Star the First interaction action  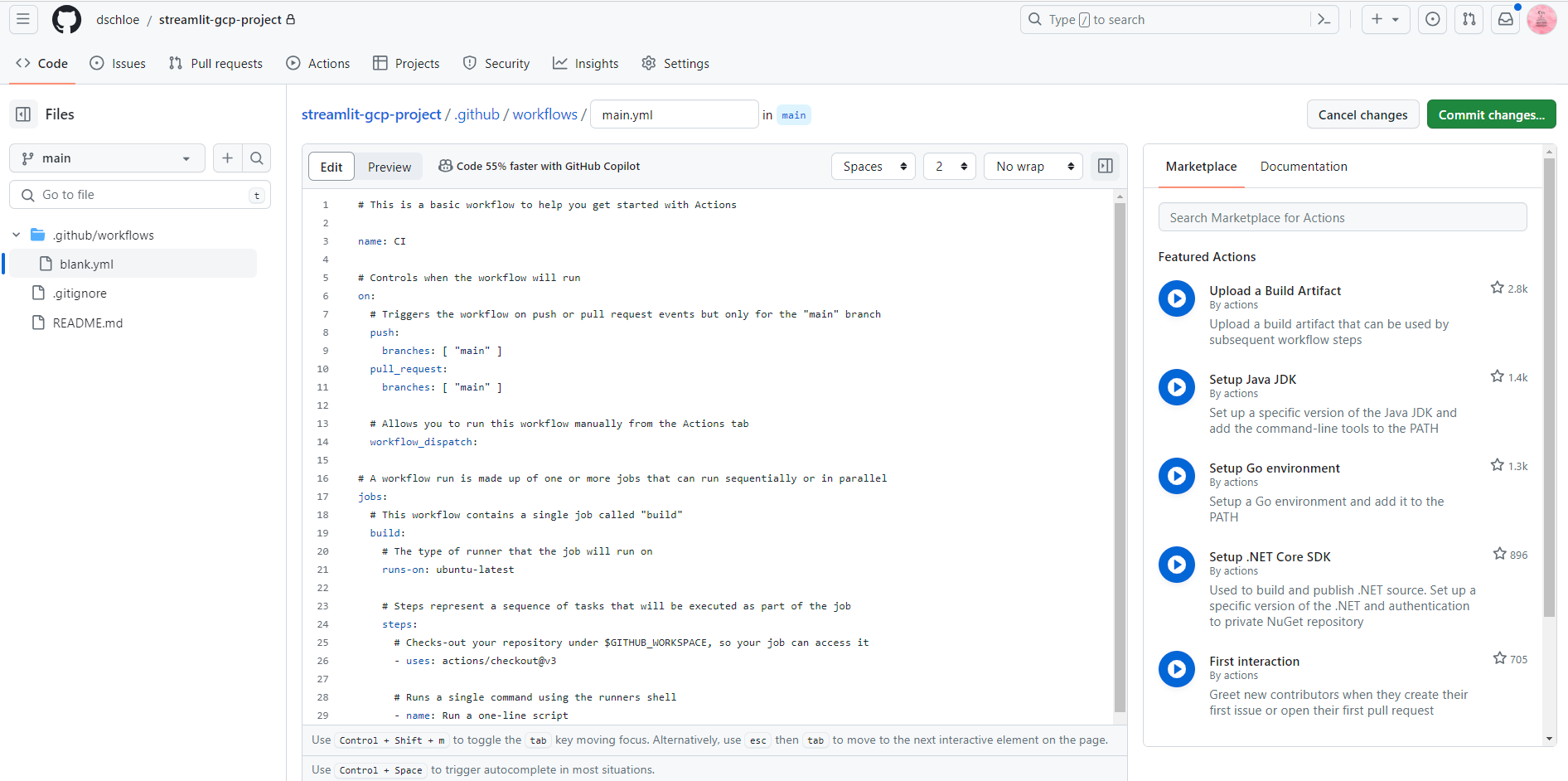coord(1499,658)
